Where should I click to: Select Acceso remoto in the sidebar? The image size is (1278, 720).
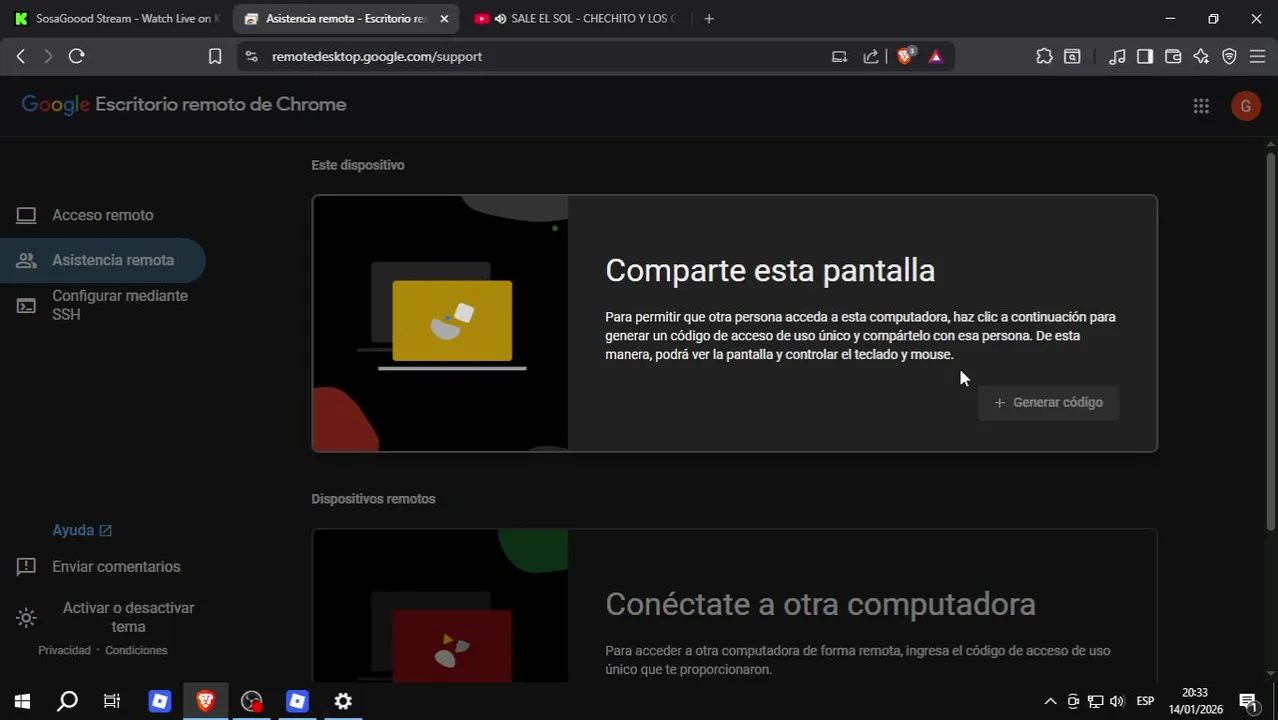click(x=102, y=215)
